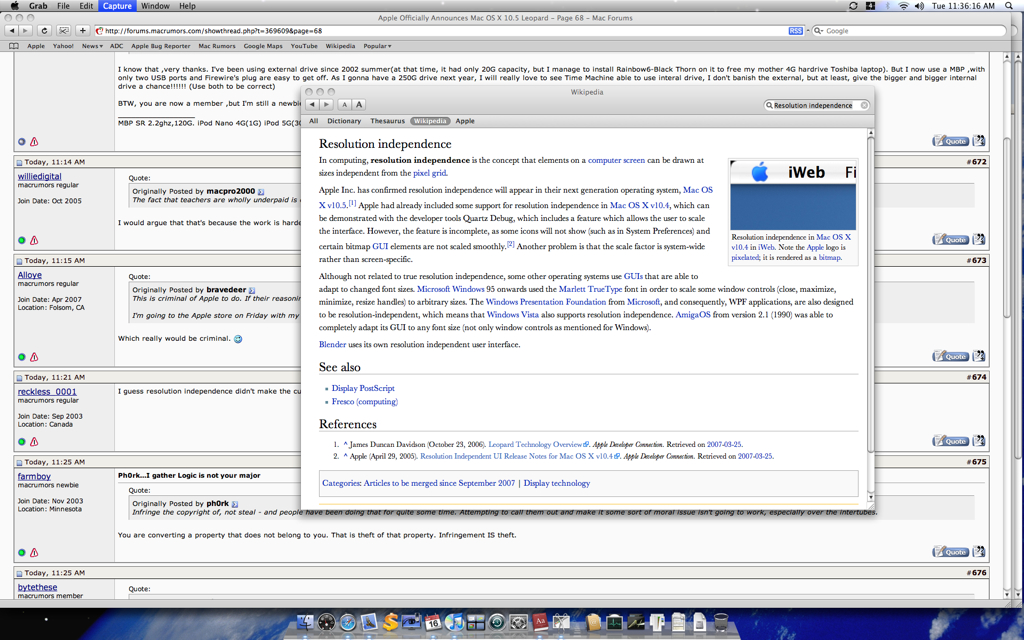Report williedigital's post with warning icon

coord(34,240)
